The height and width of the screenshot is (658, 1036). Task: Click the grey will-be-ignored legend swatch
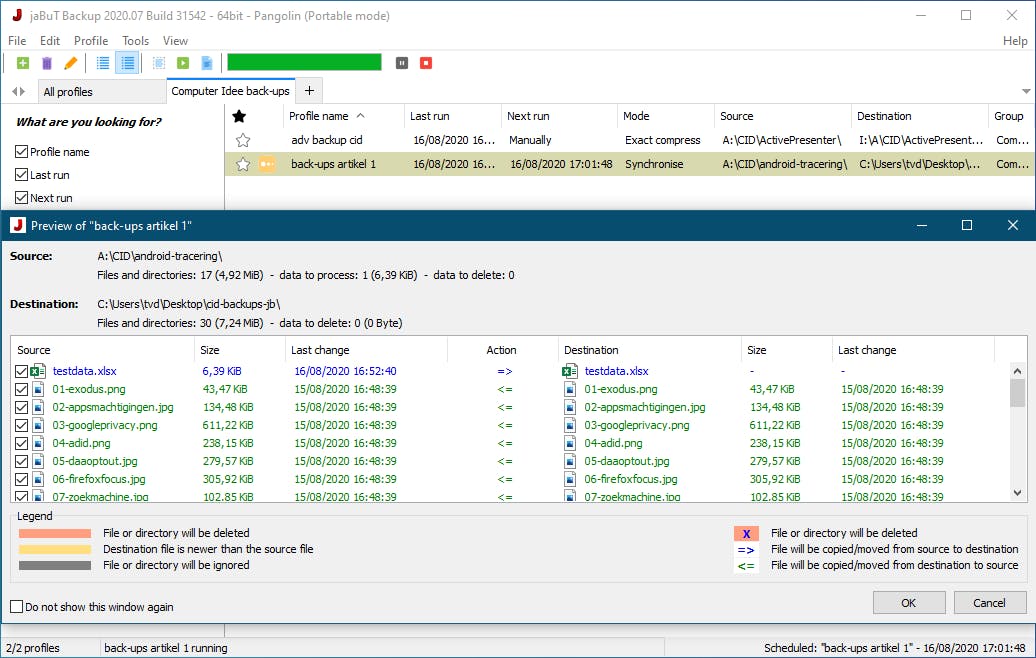55,566
